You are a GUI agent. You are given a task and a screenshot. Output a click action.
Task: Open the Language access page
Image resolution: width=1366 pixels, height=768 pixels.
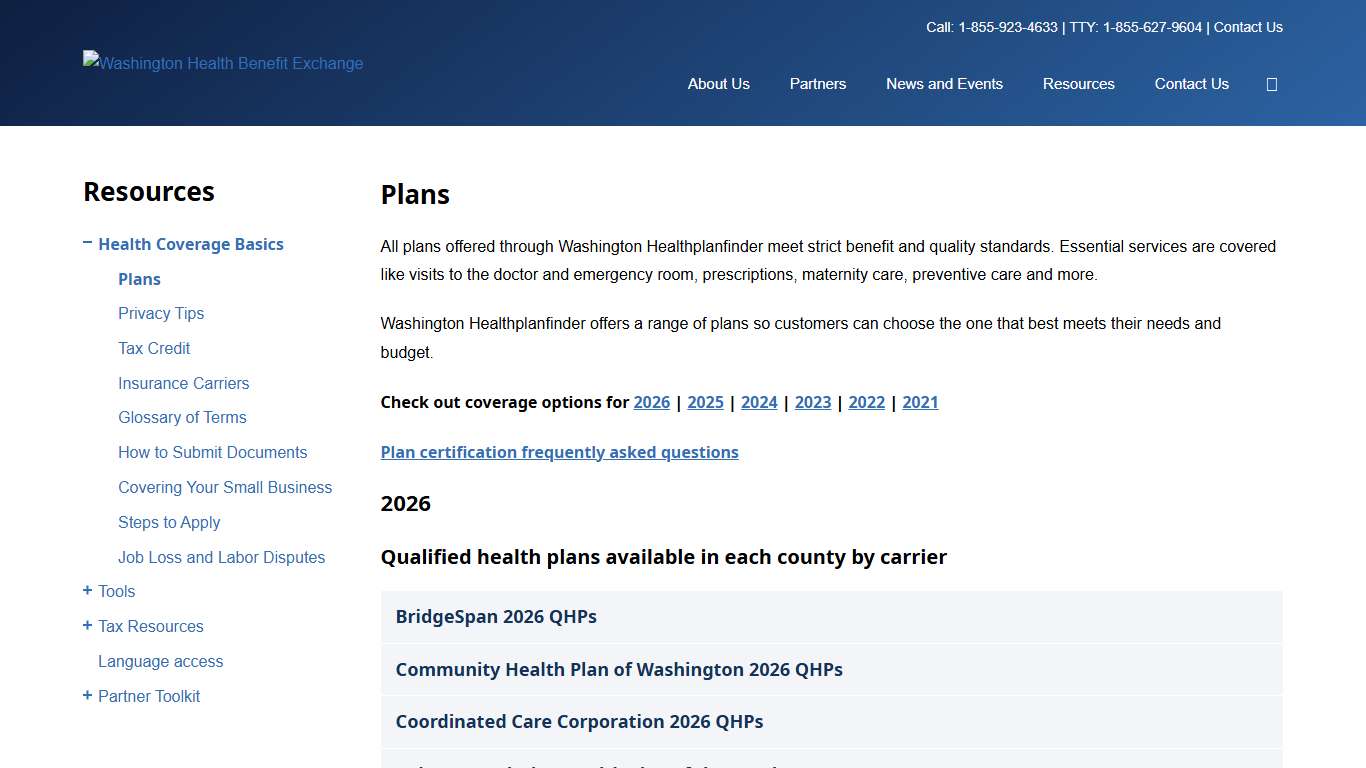(160, 661)
